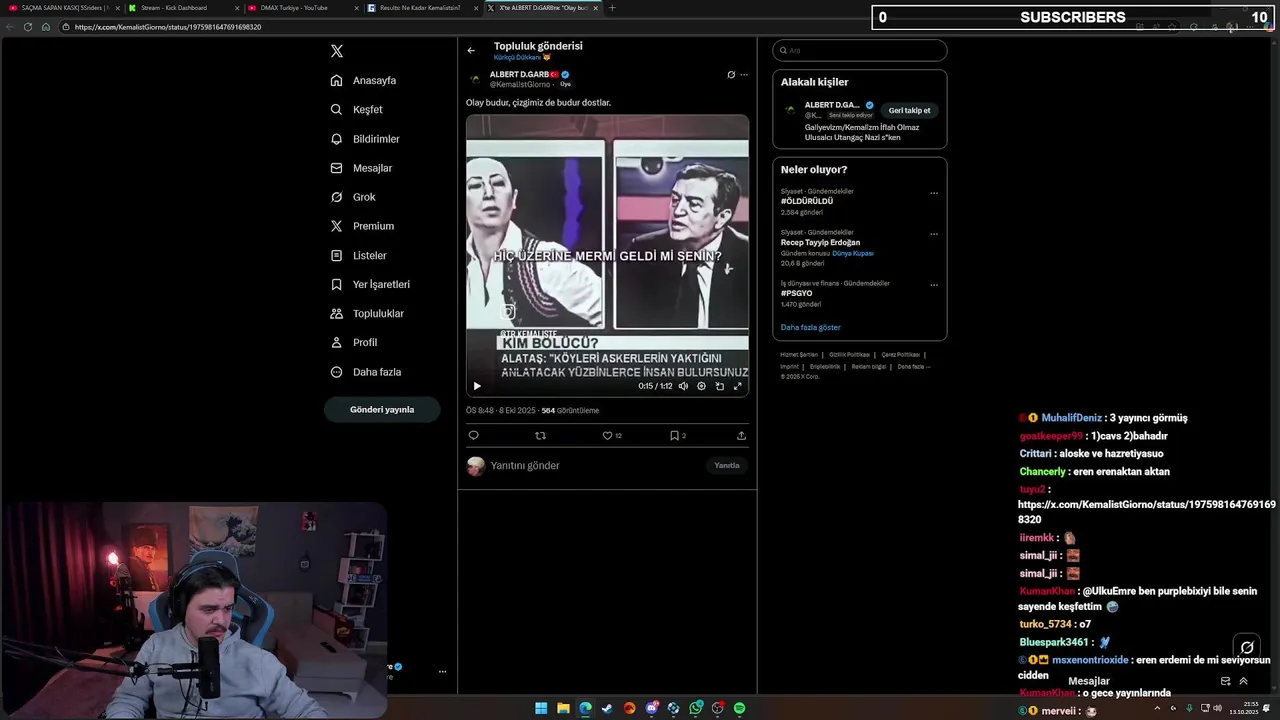
Task: Open more options for Erdoğan trend
Action: pyautogui.click(x=934, y=234)
